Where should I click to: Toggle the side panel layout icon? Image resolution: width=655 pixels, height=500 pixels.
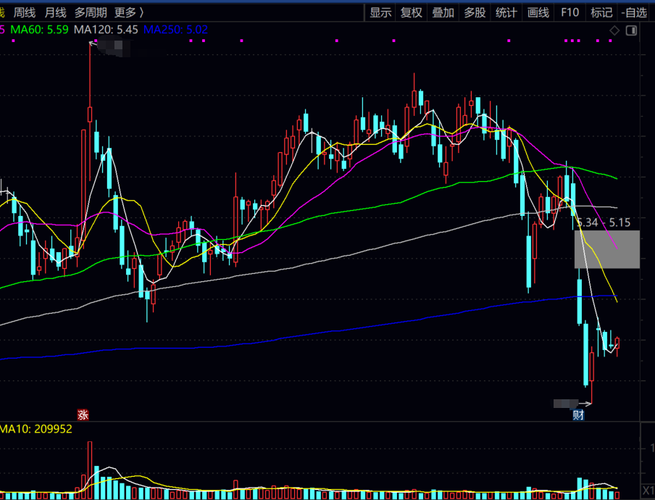click(x=632, y=30)
